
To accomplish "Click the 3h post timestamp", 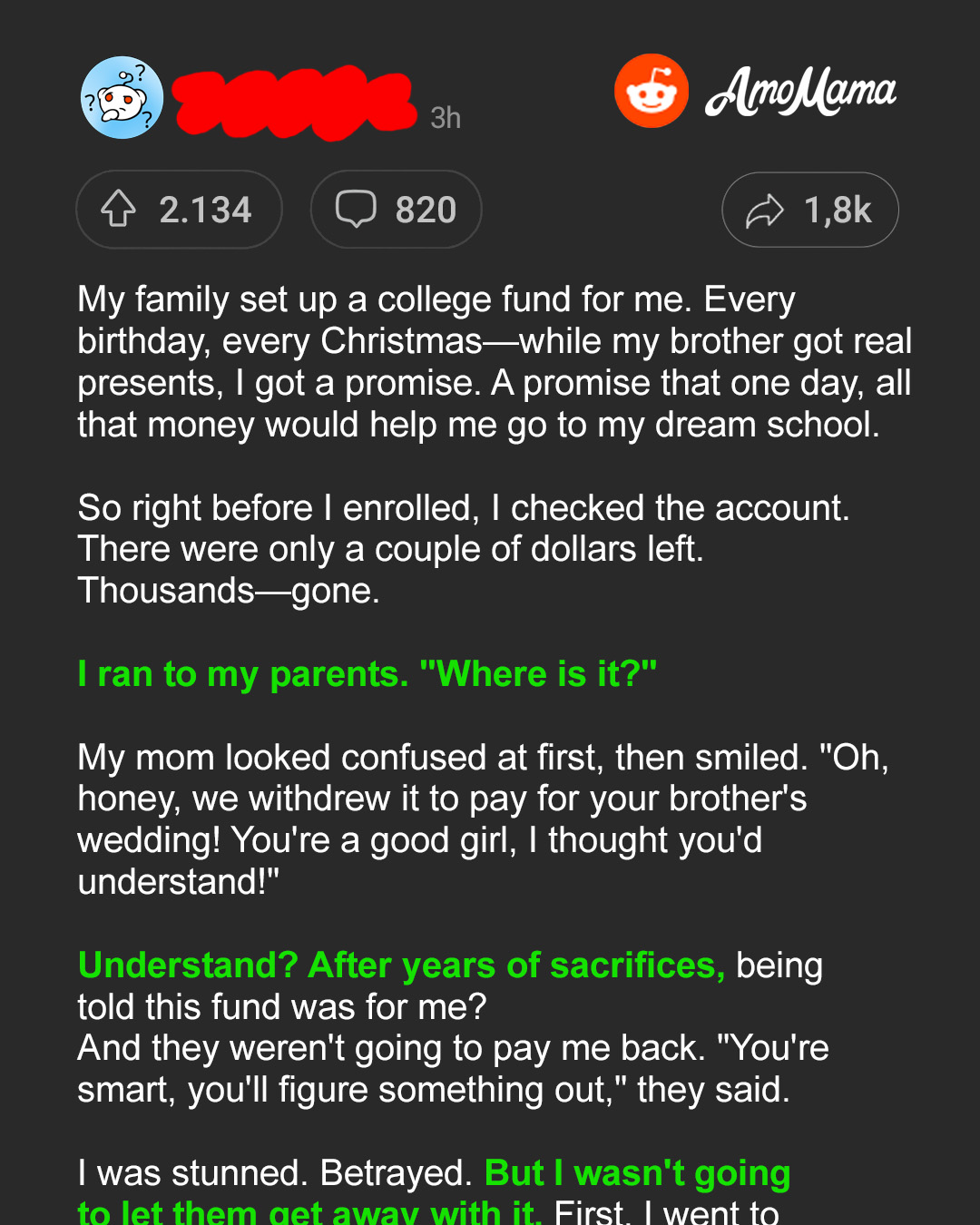I will pos(446,118).
